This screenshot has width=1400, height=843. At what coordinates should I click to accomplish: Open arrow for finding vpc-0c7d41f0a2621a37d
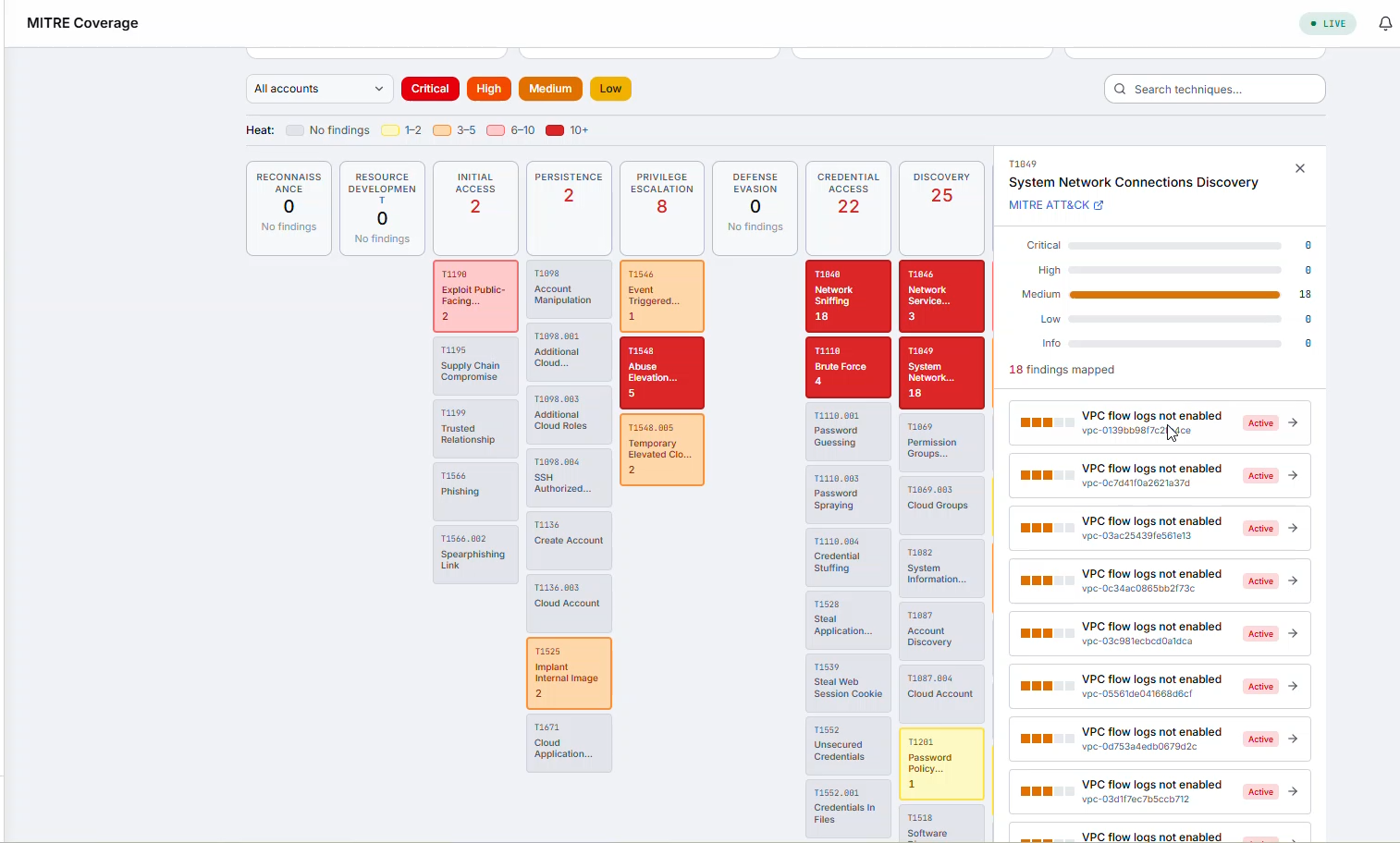(1293, 475)
